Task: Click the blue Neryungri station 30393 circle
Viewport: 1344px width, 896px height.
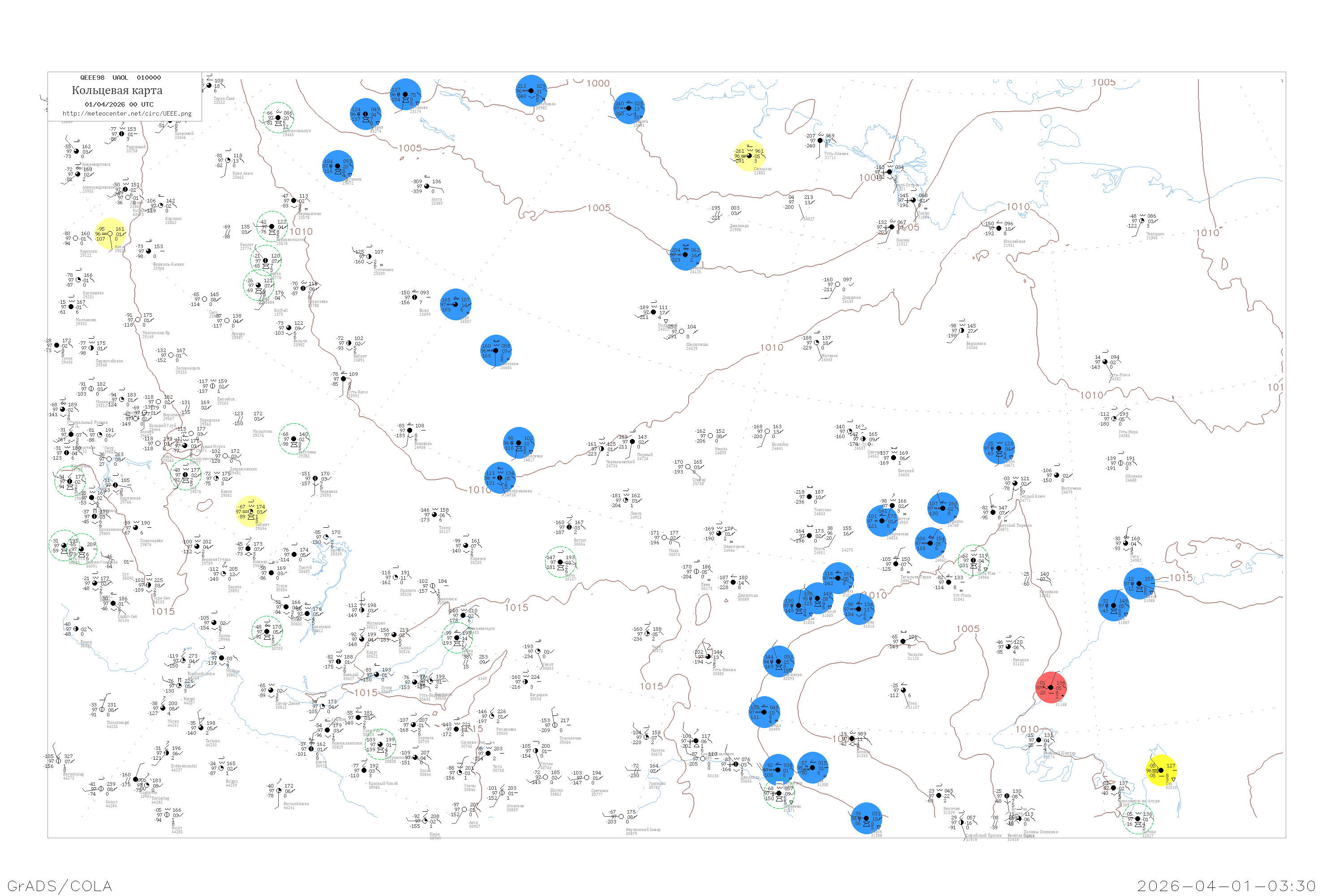Action: point(778,661)
